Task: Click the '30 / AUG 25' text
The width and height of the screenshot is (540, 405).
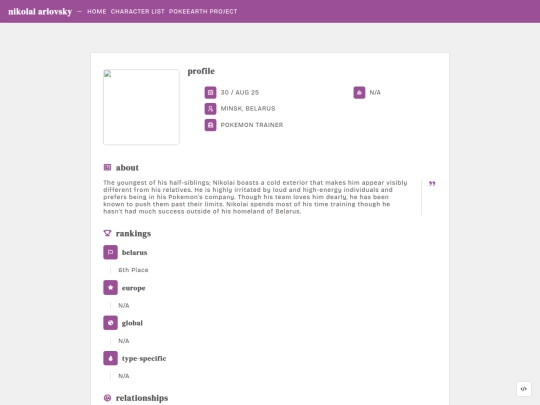Action: (x=240, y=92)
